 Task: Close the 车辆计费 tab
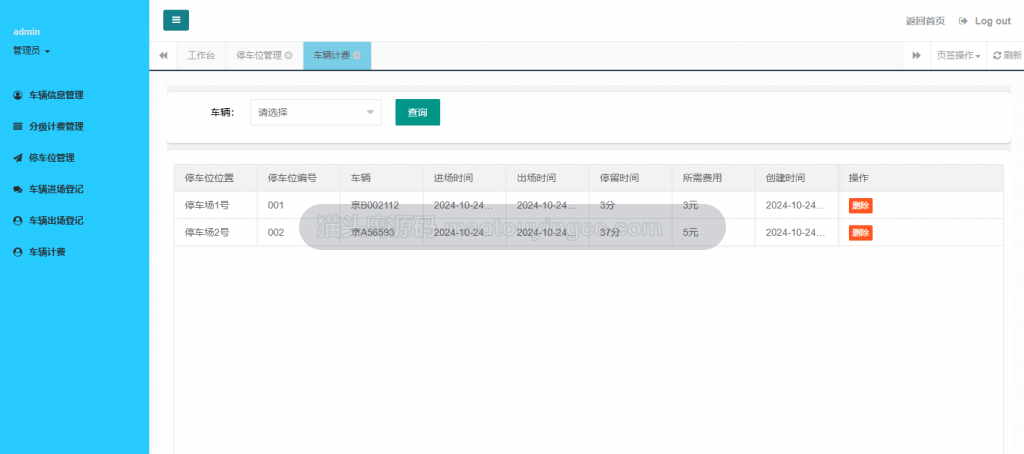(x=357, y=56)
